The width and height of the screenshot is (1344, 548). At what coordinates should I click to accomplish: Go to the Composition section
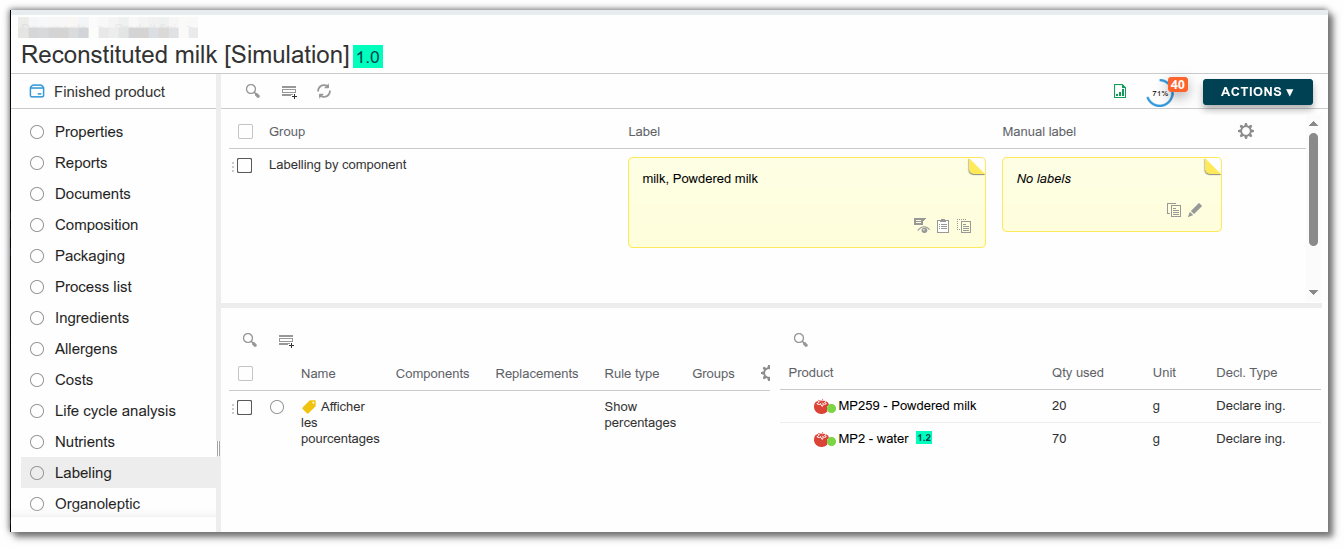(96, 225)
